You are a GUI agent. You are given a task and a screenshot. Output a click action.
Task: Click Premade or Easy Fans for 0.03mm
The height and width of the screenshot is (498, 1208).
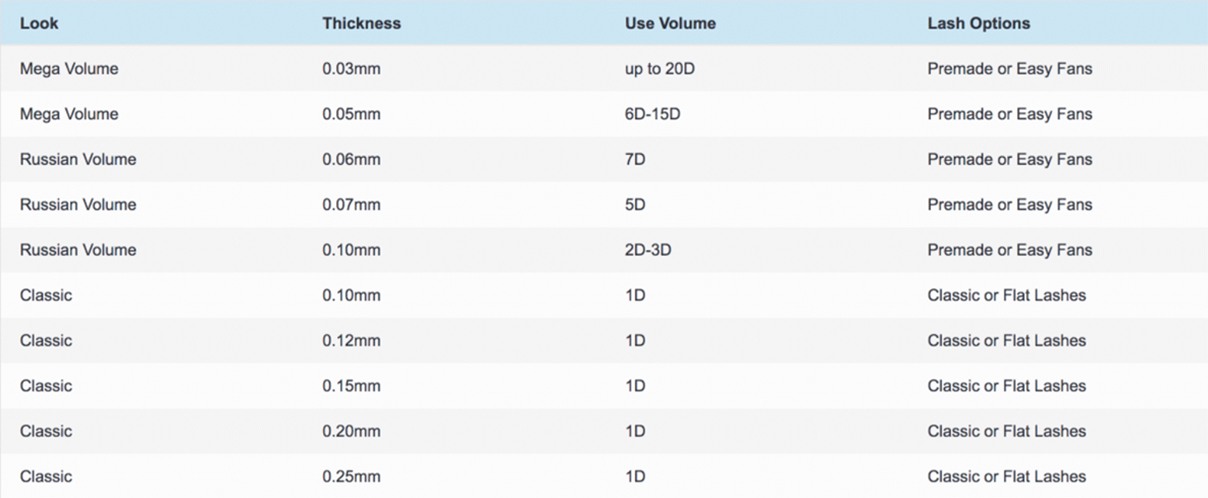coord(1010,69)
